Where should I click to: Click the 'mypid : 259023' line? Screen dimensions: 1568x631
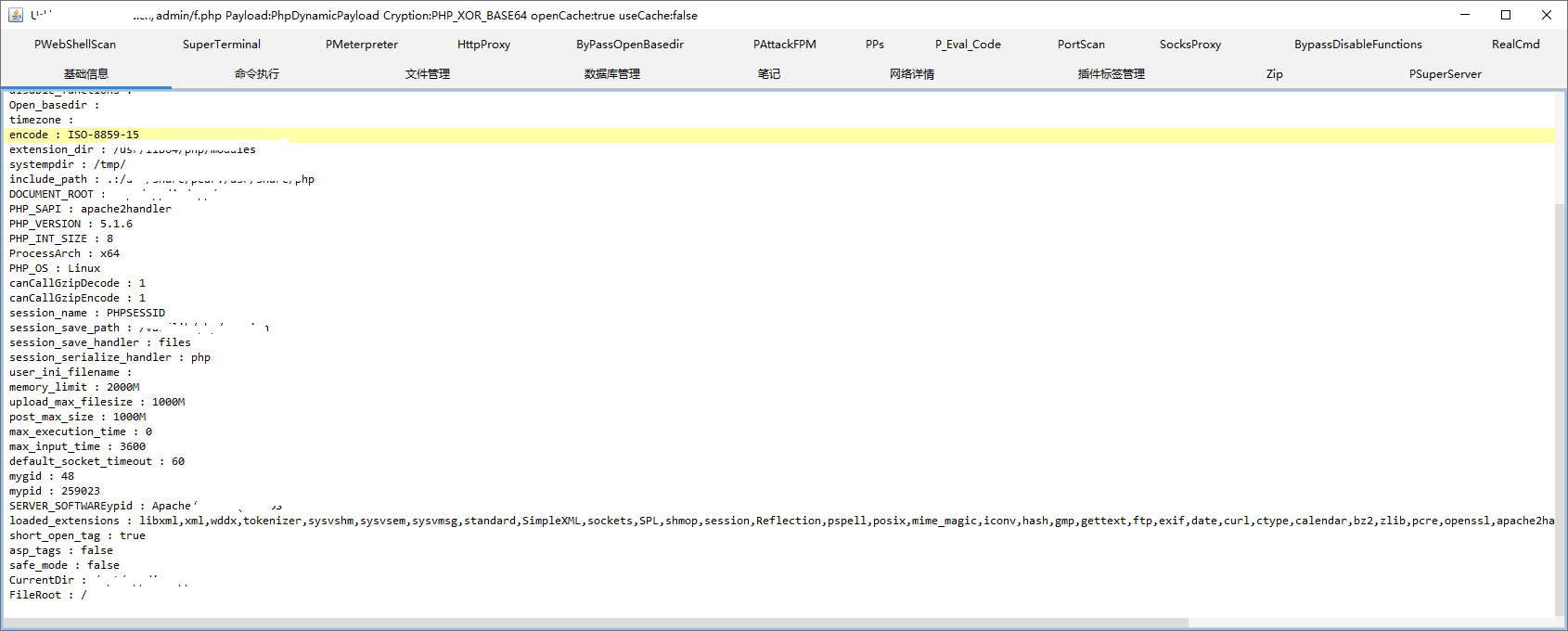coord(55,491)
